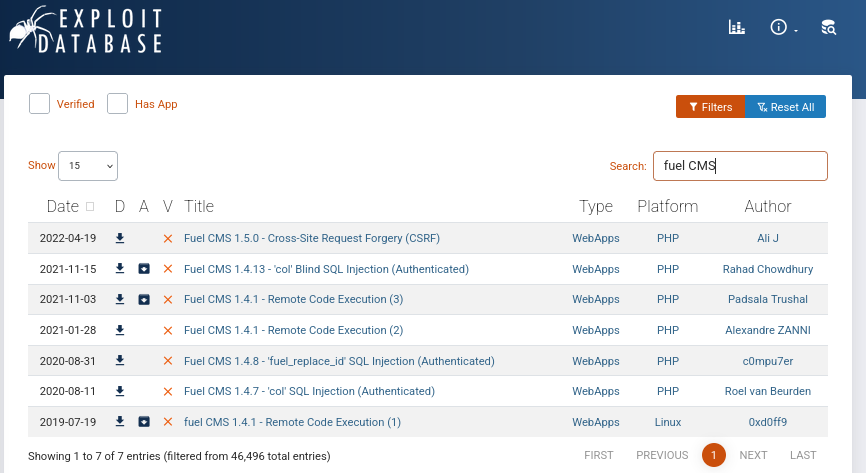Download vulnerable app for Remote Code Execution (3)
The height and width of the screenshot is (473, 866).
tap(144, 299)
